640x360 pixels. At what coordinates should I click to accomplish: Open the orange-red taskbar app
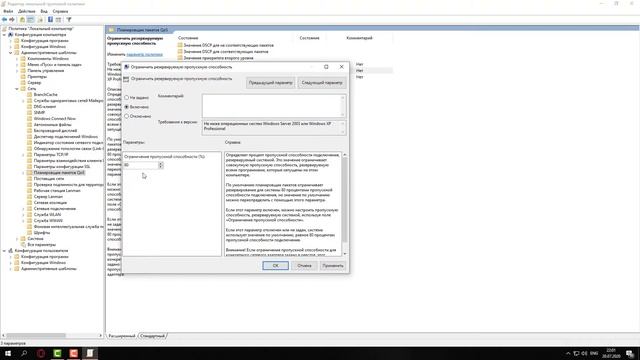coord(73,353)
